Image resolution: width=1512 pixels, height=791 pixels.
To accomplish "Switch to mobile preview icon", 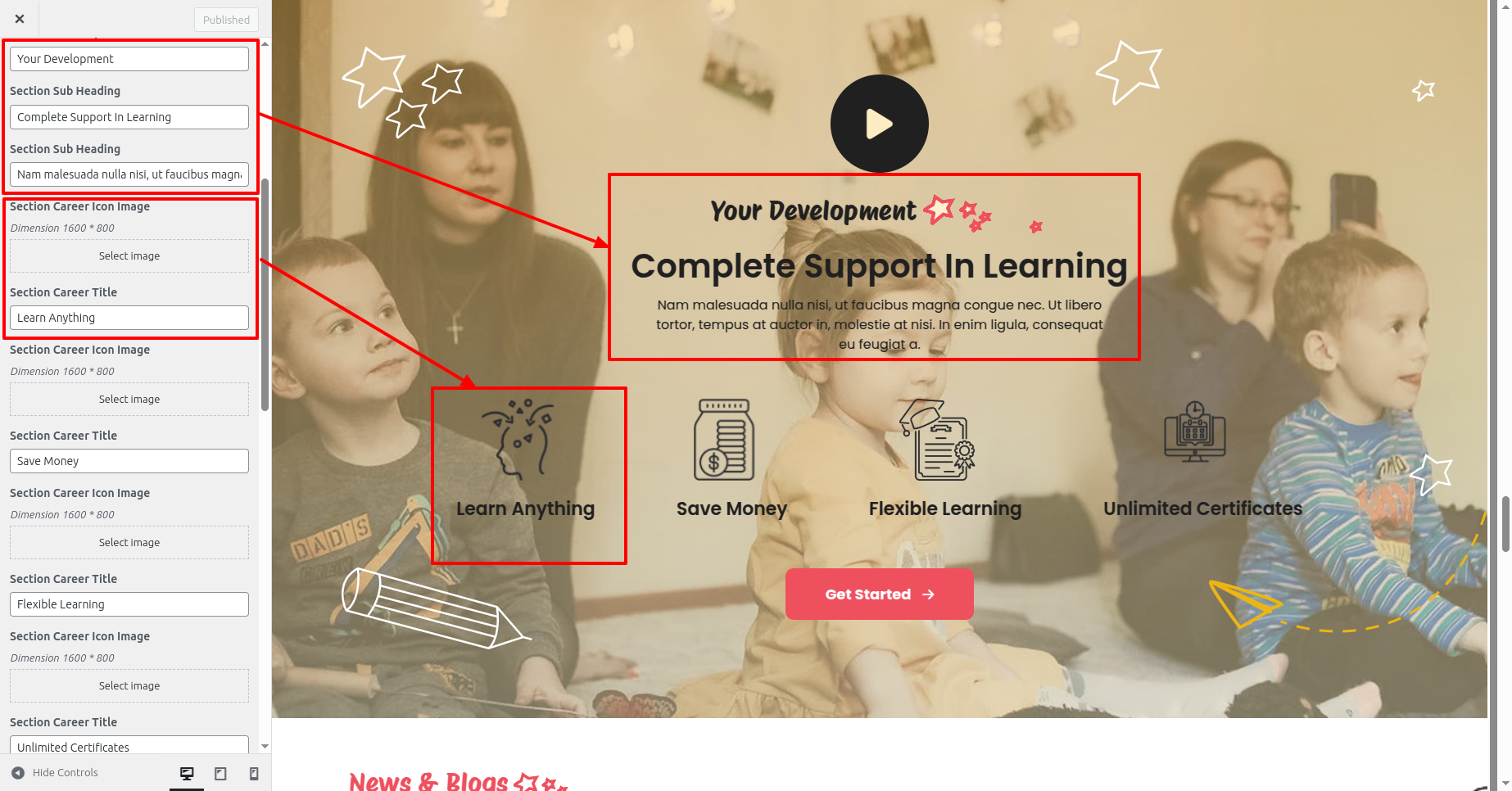I will 254,773.
